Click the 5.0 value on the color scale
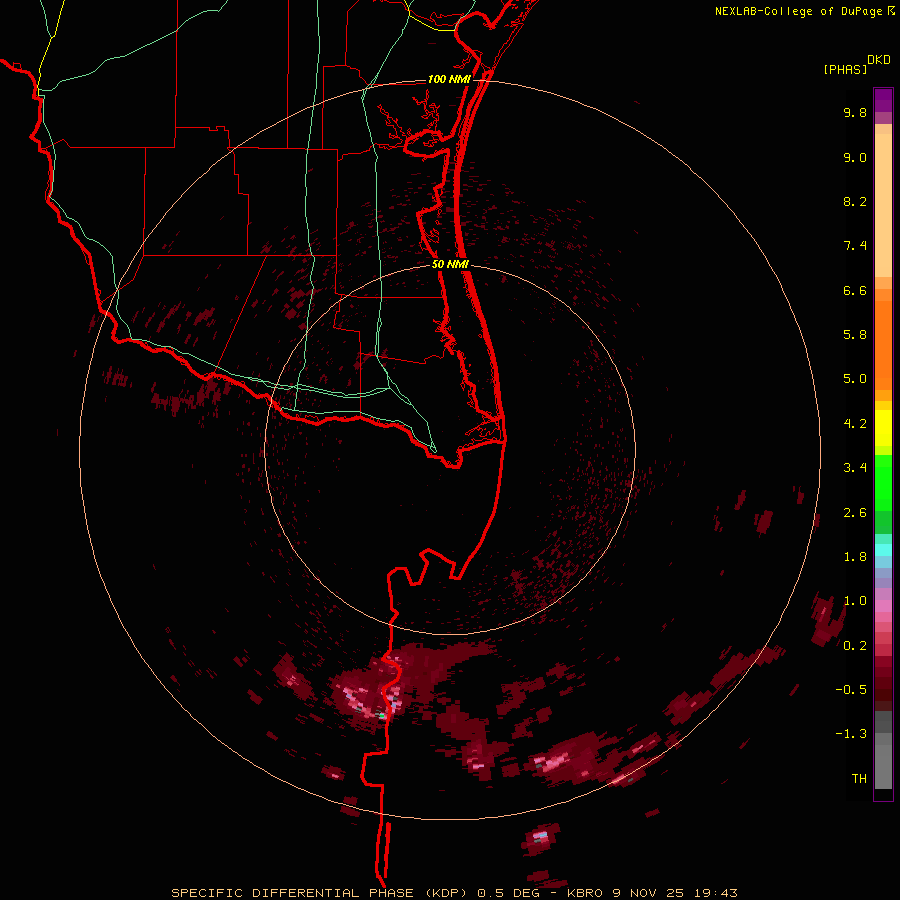900x900 pixels. click(855, 379)
